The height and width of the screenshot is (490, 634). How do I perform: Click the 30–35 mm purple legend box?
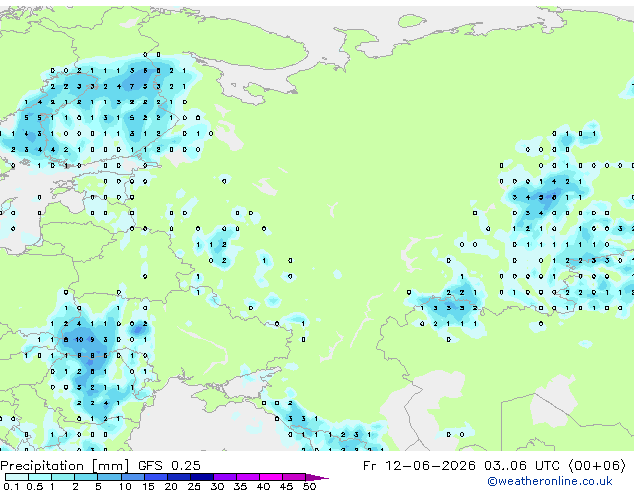pyautogui.click(x=225, y=477)
